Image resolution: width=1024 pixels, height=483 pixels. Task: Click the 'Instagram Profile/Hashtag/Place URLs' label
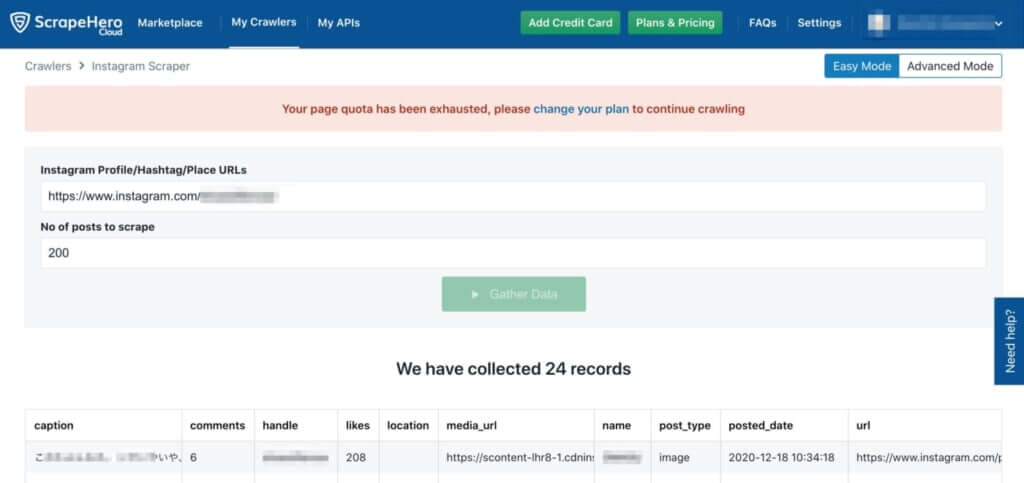click(x=144, y=170)
